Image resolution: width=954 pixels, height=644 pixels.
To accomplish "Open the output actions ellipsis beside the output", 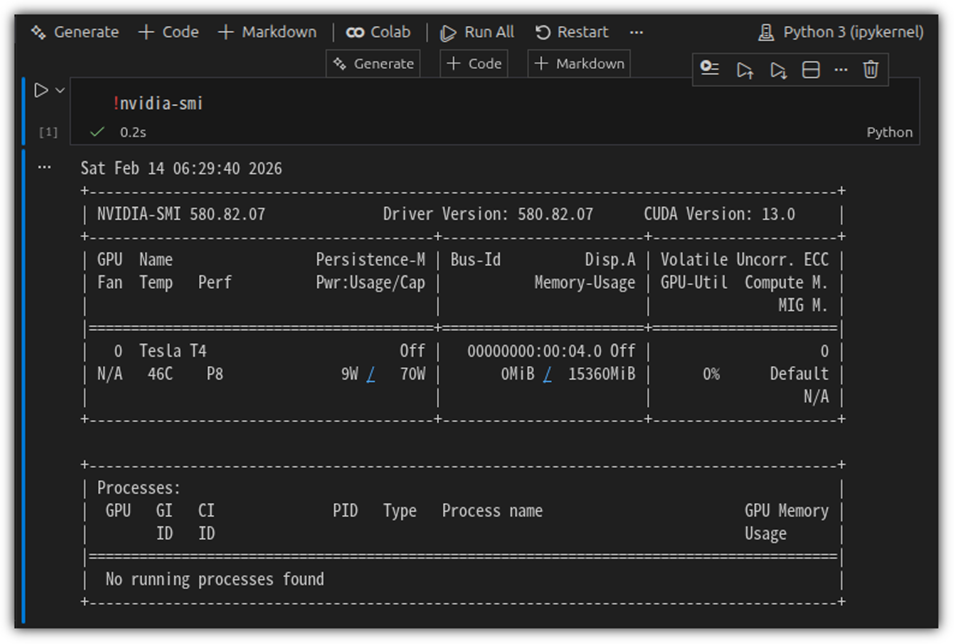I will click(x=44, y=167).
